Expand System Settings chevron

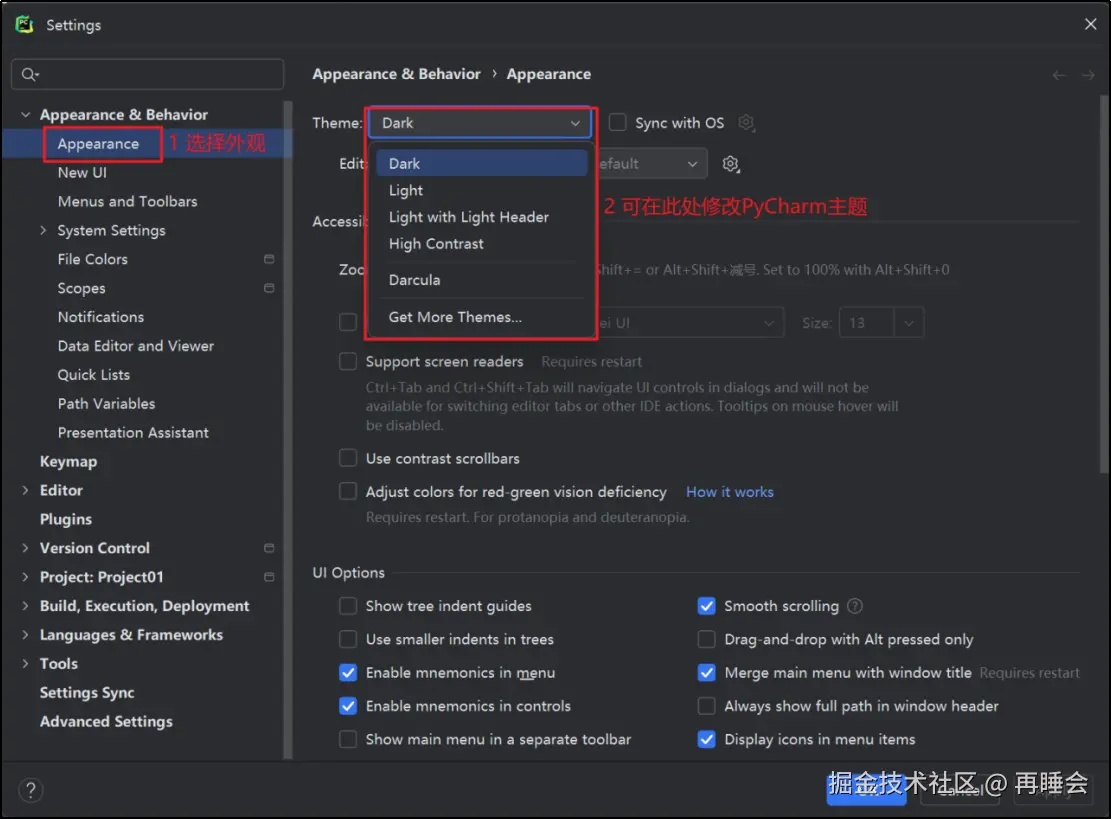(43, 230)
